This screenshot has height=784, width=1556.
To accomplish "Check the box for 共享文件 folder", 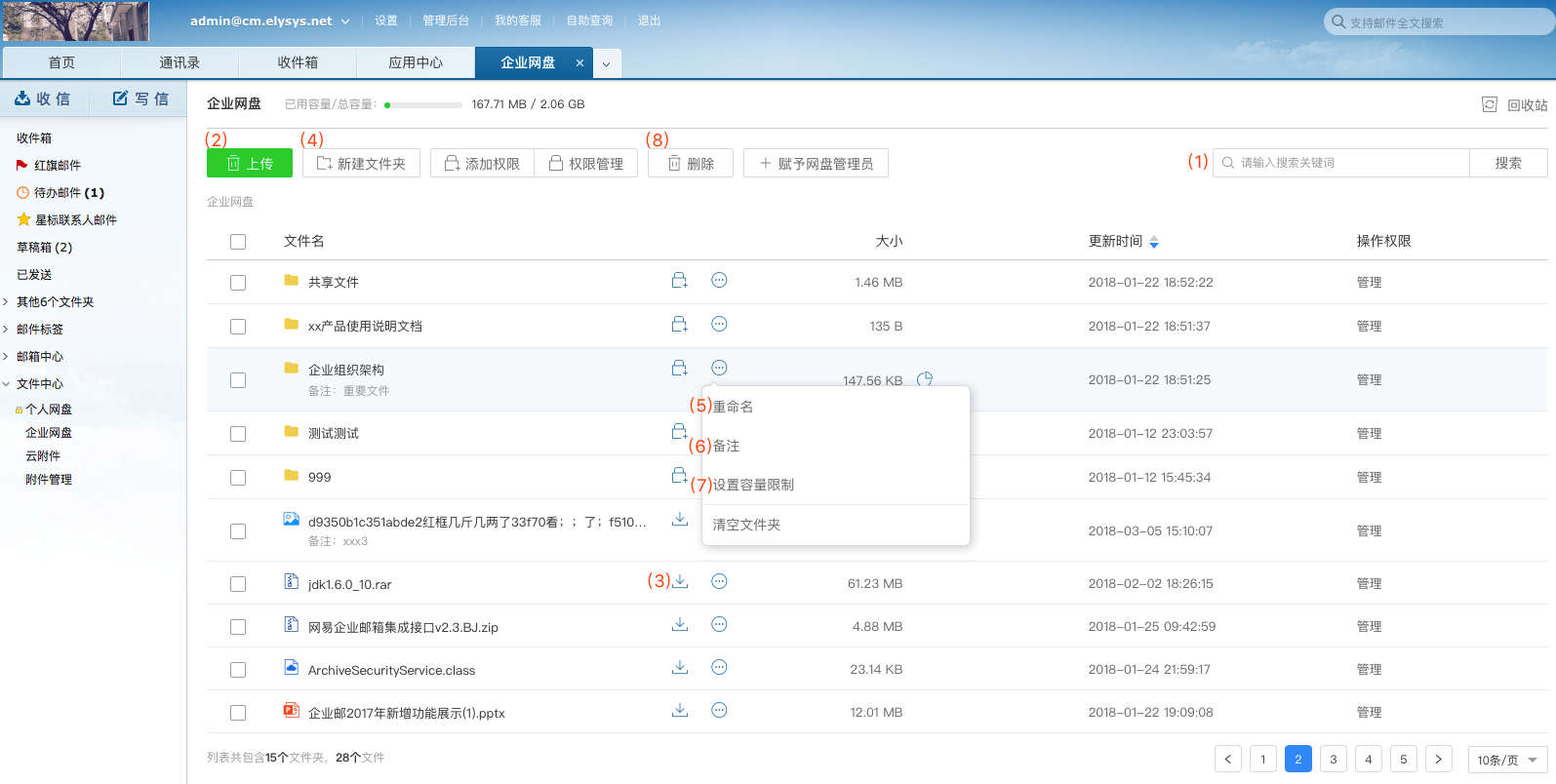I will tap(238, 283).
